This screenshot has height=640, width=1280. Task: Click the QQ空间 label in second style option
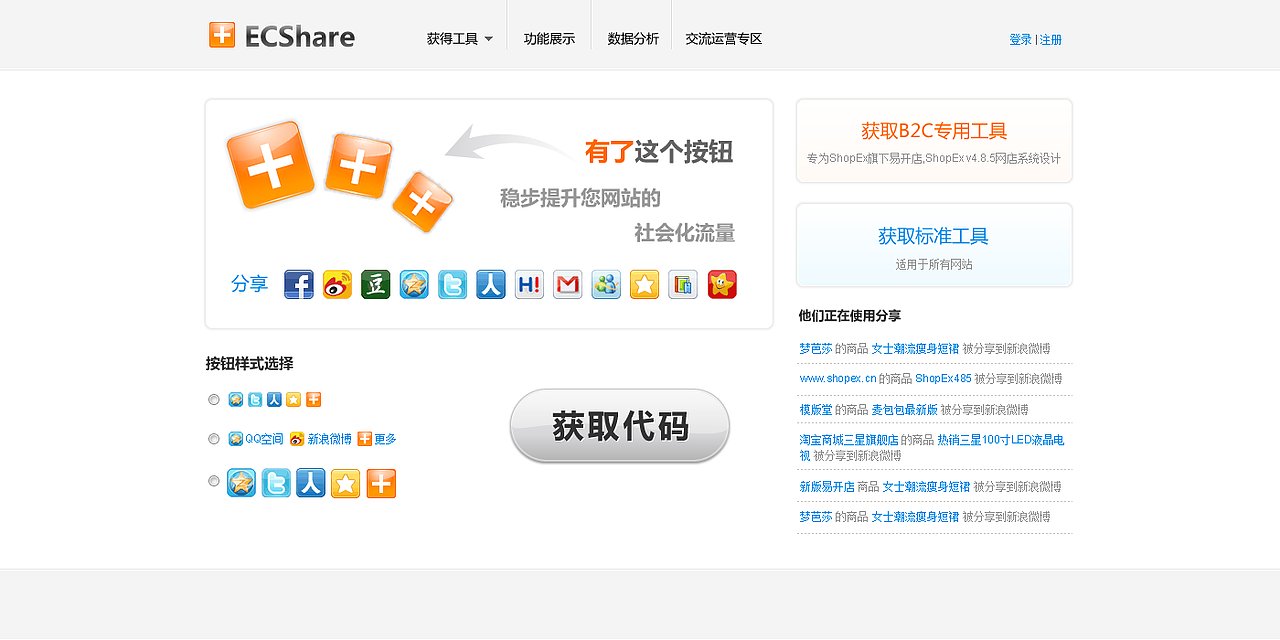[x=264, y=439]
